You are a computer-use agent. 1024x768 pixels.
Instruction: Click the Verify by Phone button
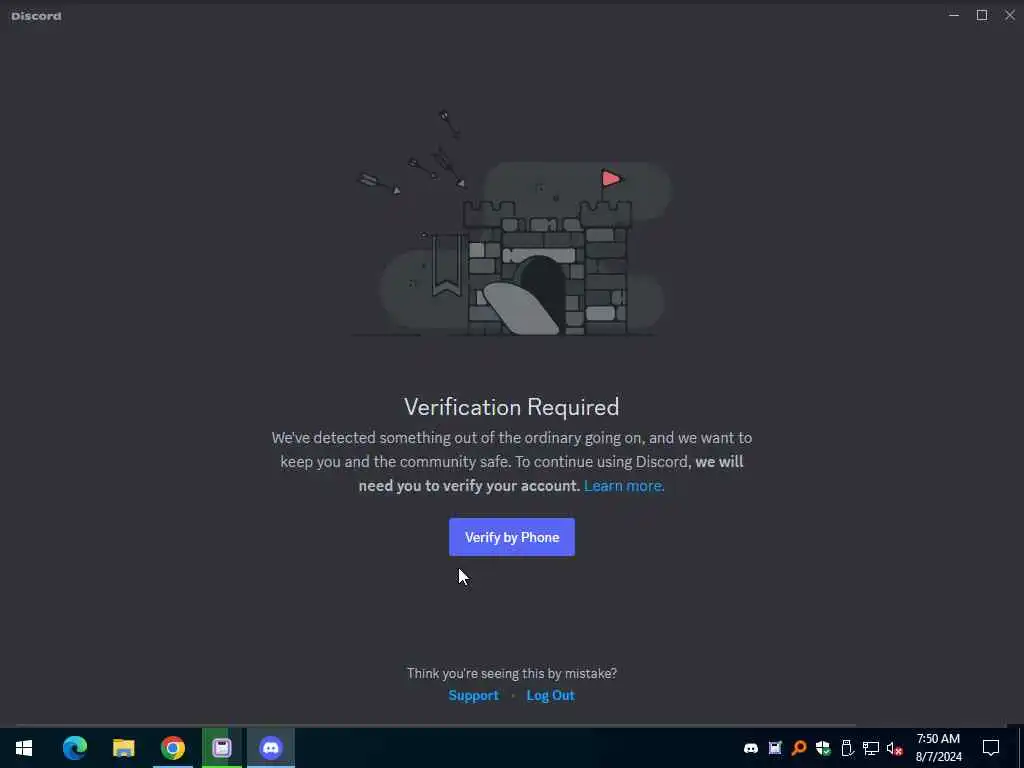pyautogui.click(x=511, y=537)
